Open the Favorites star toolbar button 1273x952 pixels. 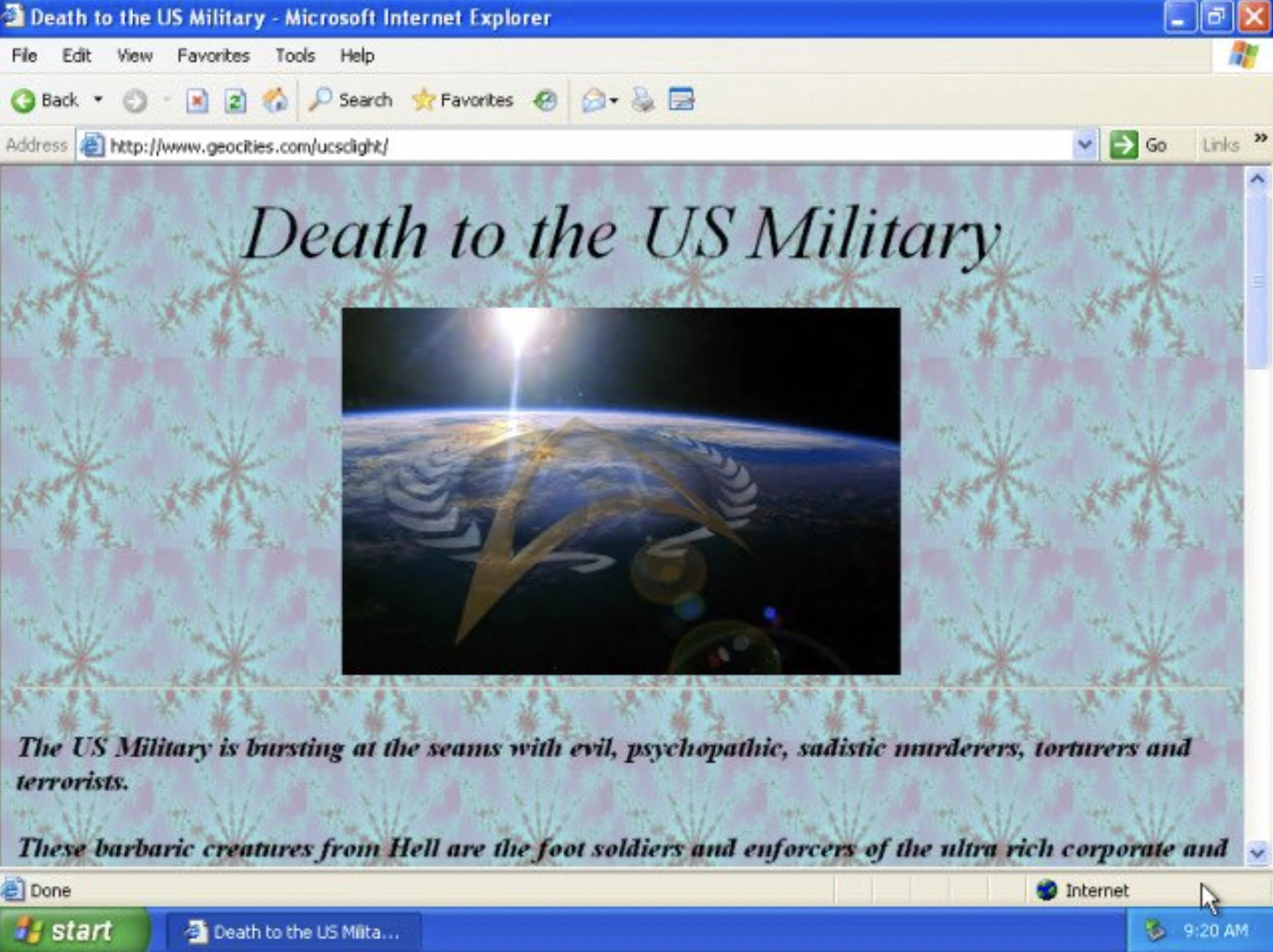(x=463, y=100)
